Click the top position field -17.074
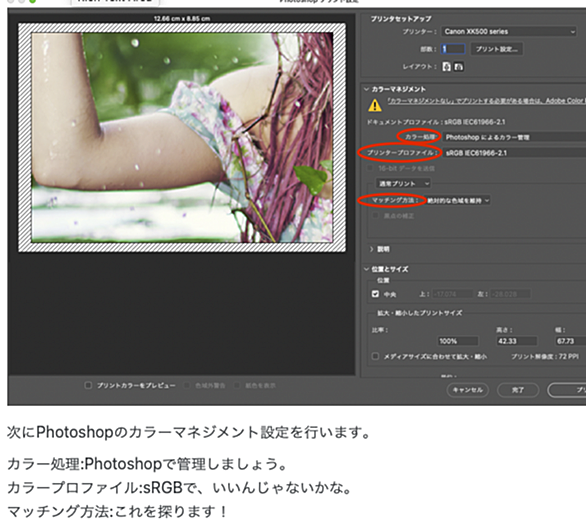 coord(452,294)
